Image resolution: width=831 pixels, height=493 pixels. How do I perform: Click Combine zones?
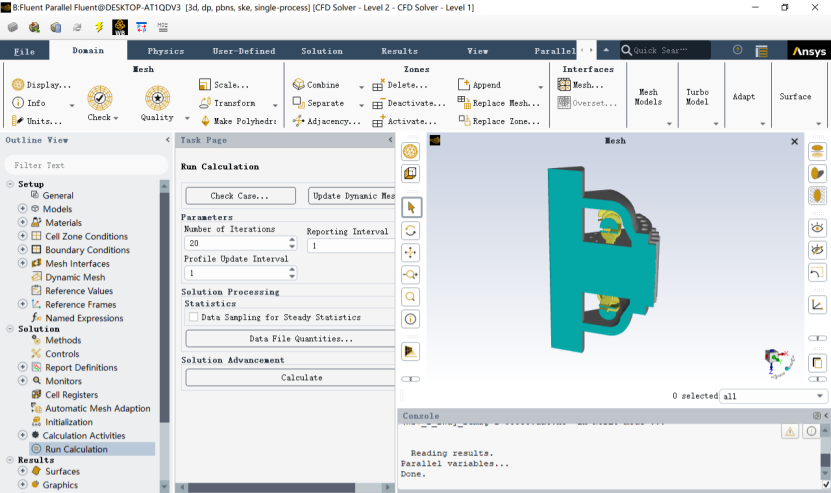(x=316, y=85)
